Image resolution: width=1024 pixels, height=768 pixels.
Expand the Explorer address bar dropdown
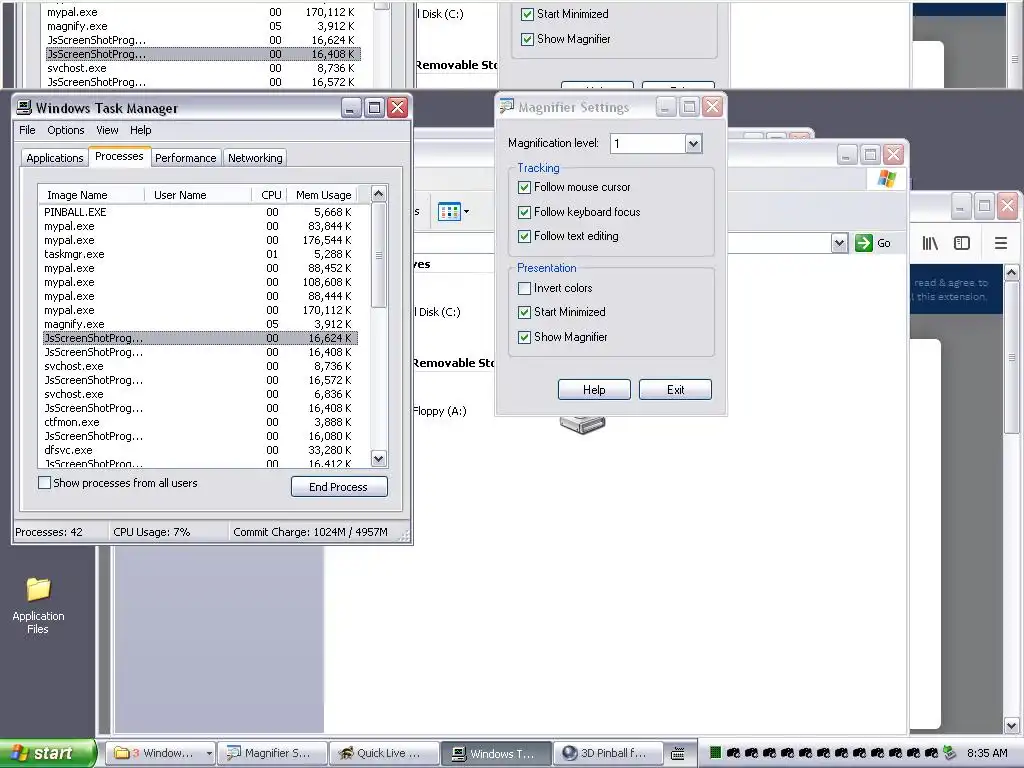coord(839,244)
